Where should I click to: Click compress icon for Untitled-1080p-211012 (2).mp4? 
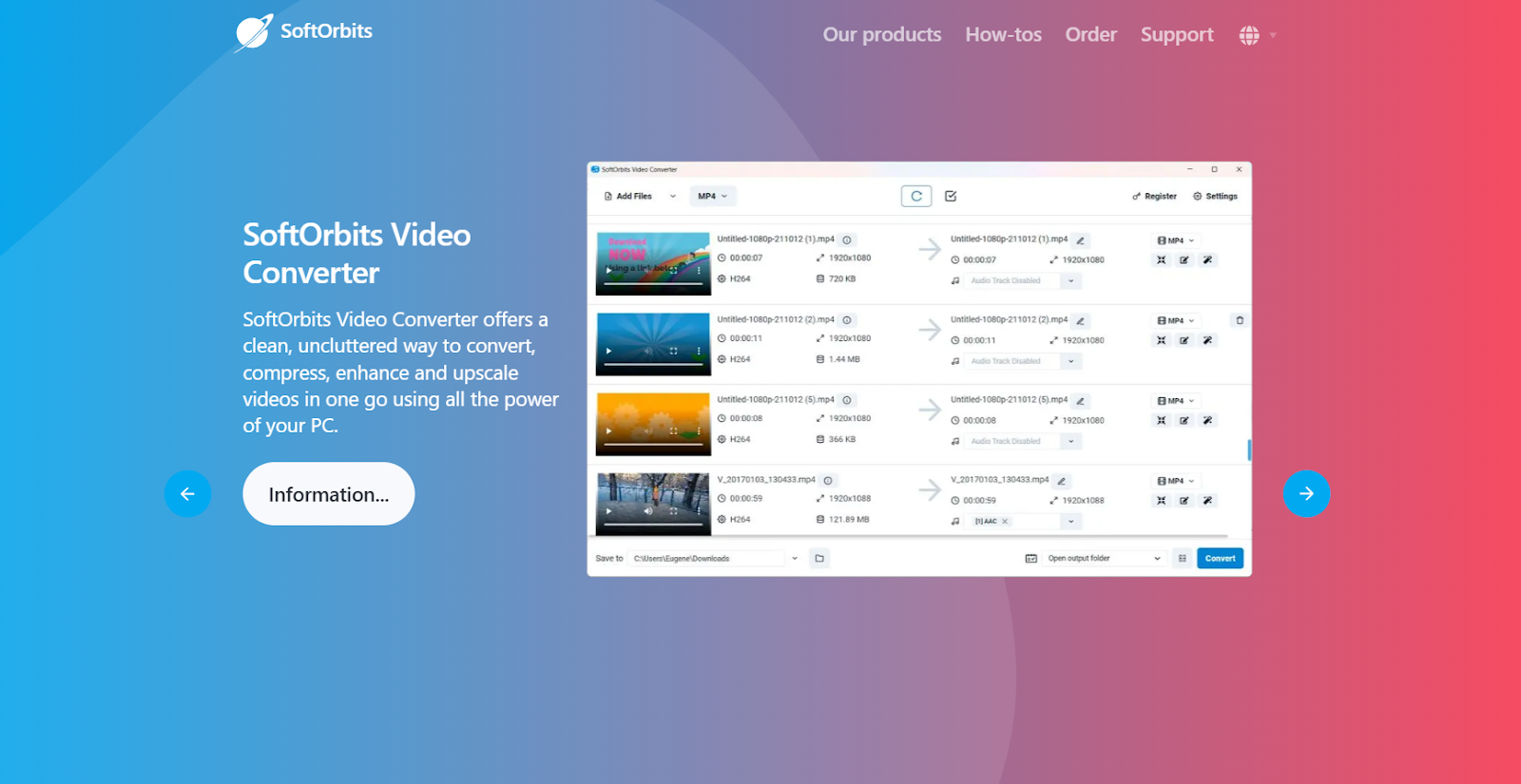[x=1162, y=340]
